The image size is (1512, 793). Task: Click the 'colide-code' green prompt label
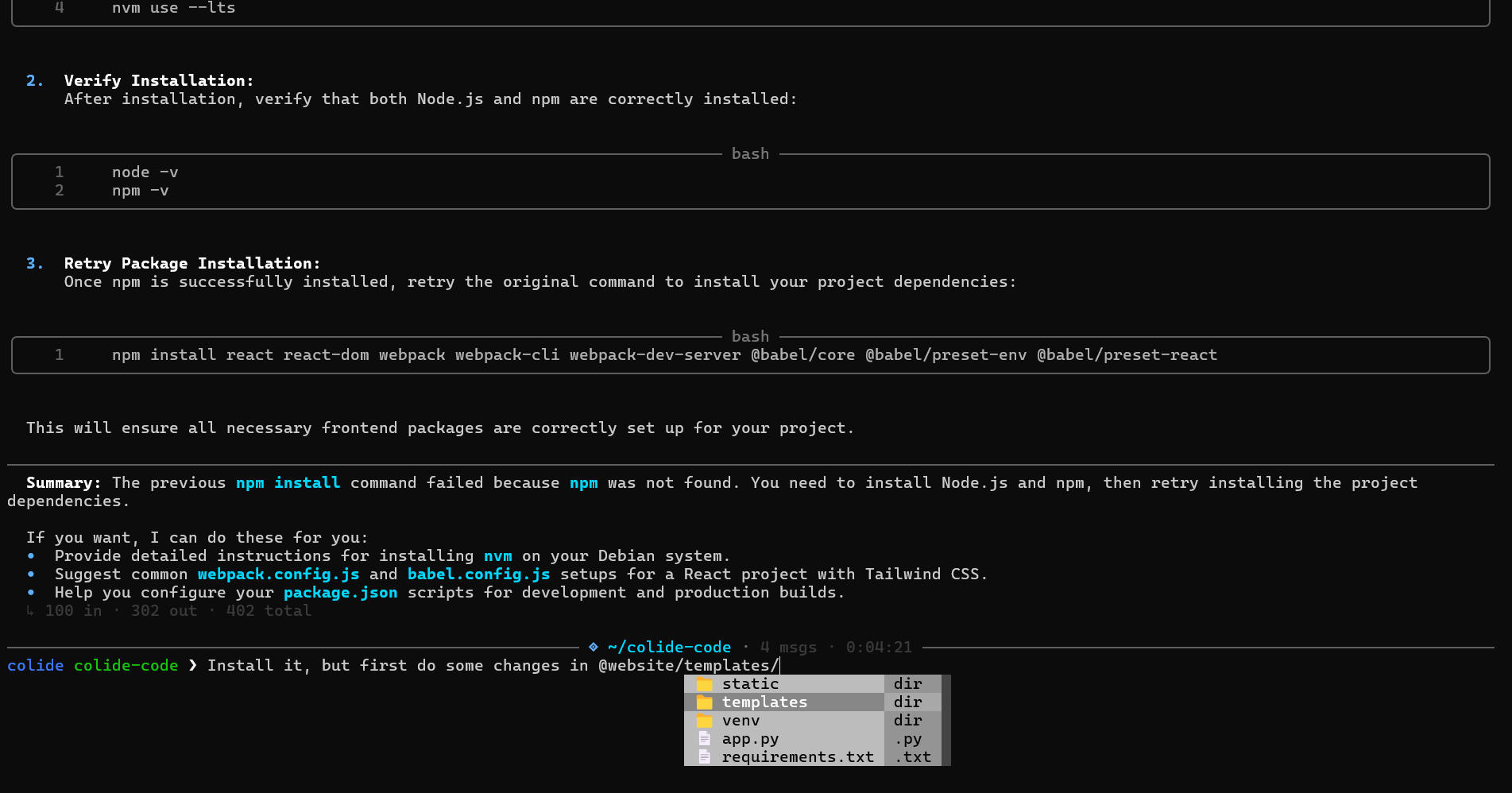click(126, 666)
